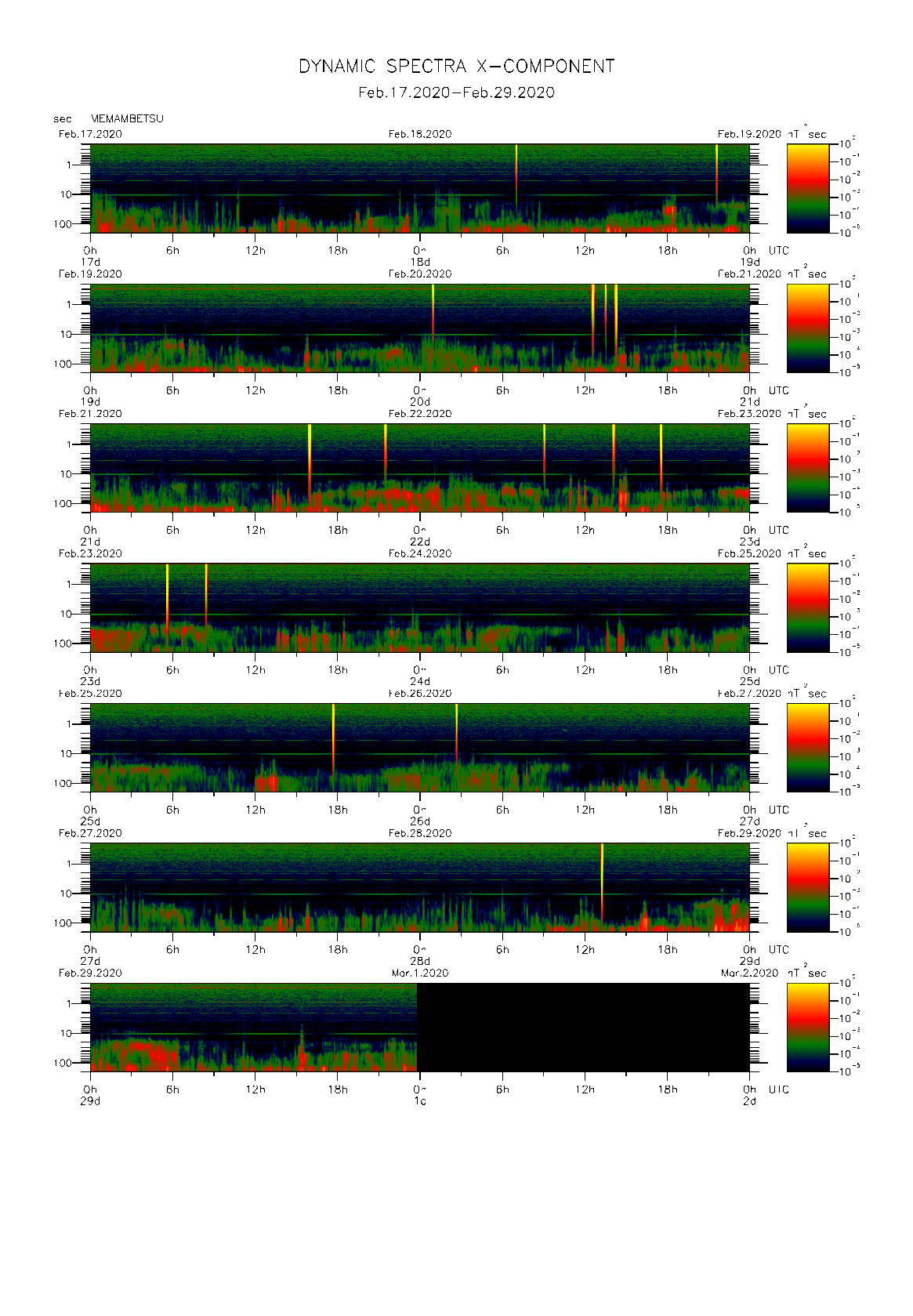Select the Feb.27–Feb.29 spectrogram panel
This screenshot has height=1316, width=913.
420,887
